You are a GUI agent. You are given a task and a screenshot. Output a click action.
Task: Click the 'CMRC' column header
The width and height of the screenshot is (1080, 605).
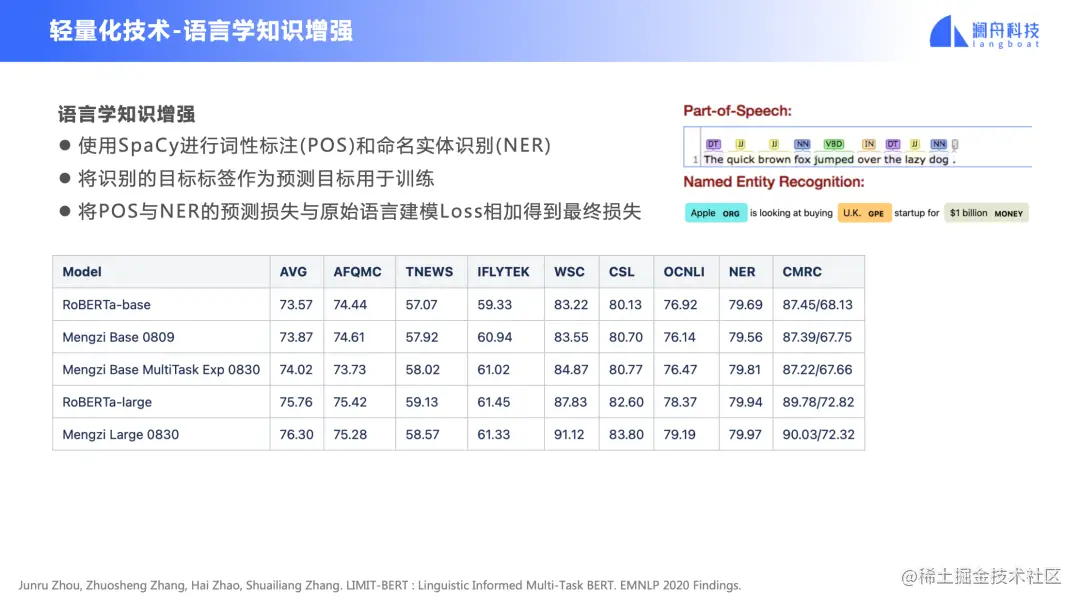(802, 271)
